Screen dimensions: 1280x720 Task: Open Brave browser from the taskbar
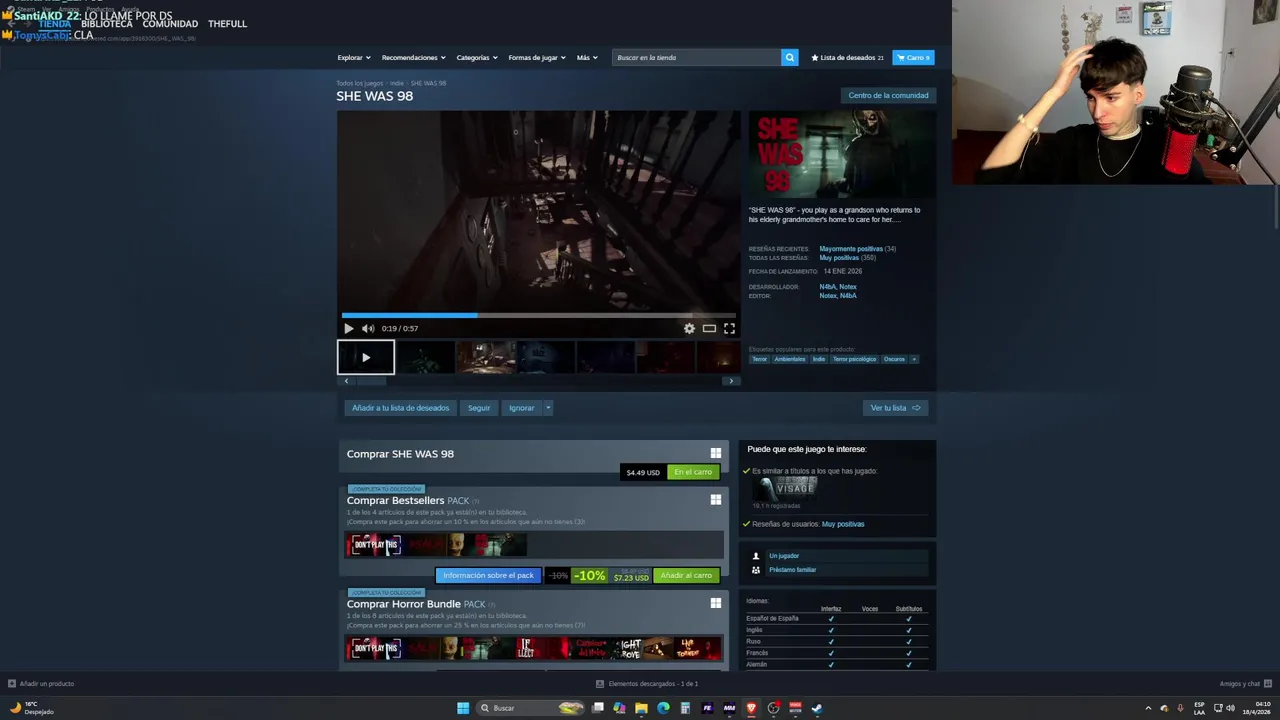[751, 708]
